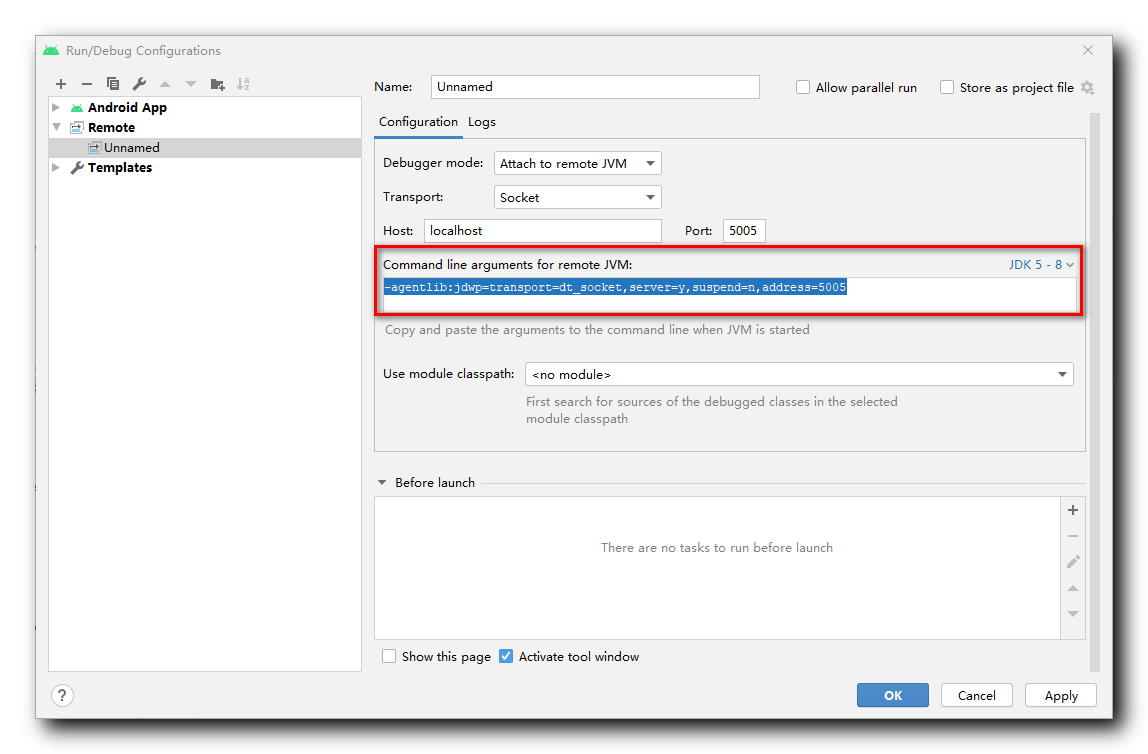Click 'There are no tasks to run before launch'
This screenshot has width=1148, height=754.
click(717, 548)
